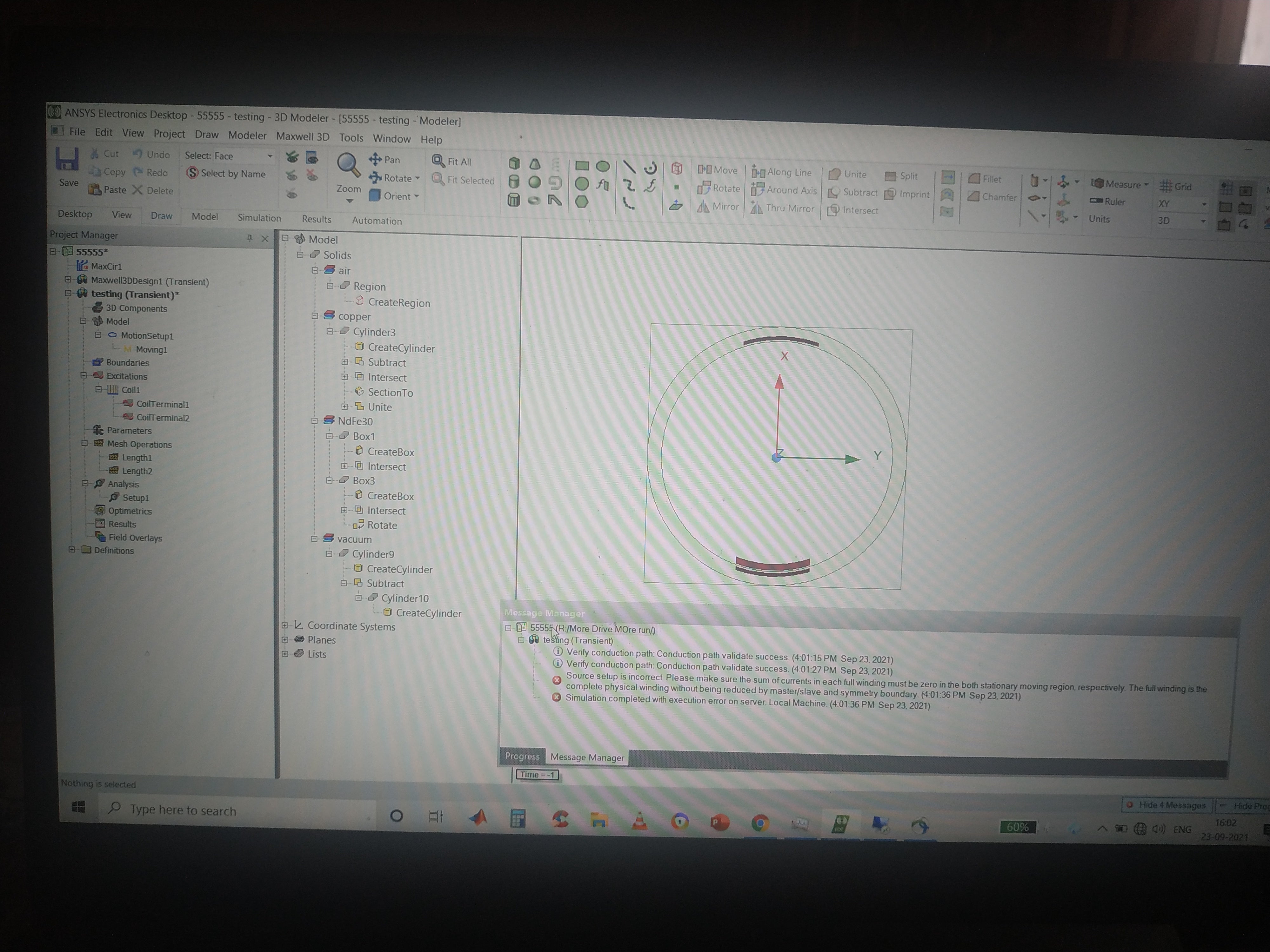Select Cylinder3 in the model tree
This screenshot has width=1270, height=952.
click(374, 332)
